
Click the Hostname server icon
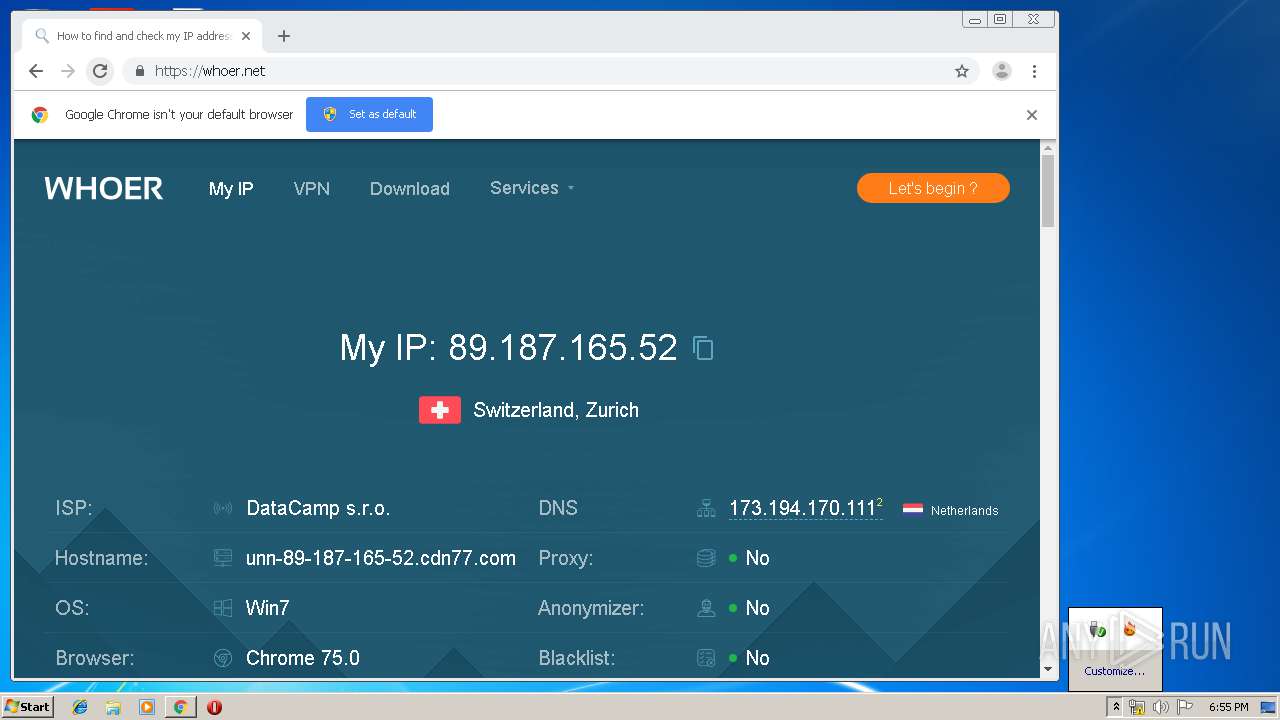coord(223,558)
